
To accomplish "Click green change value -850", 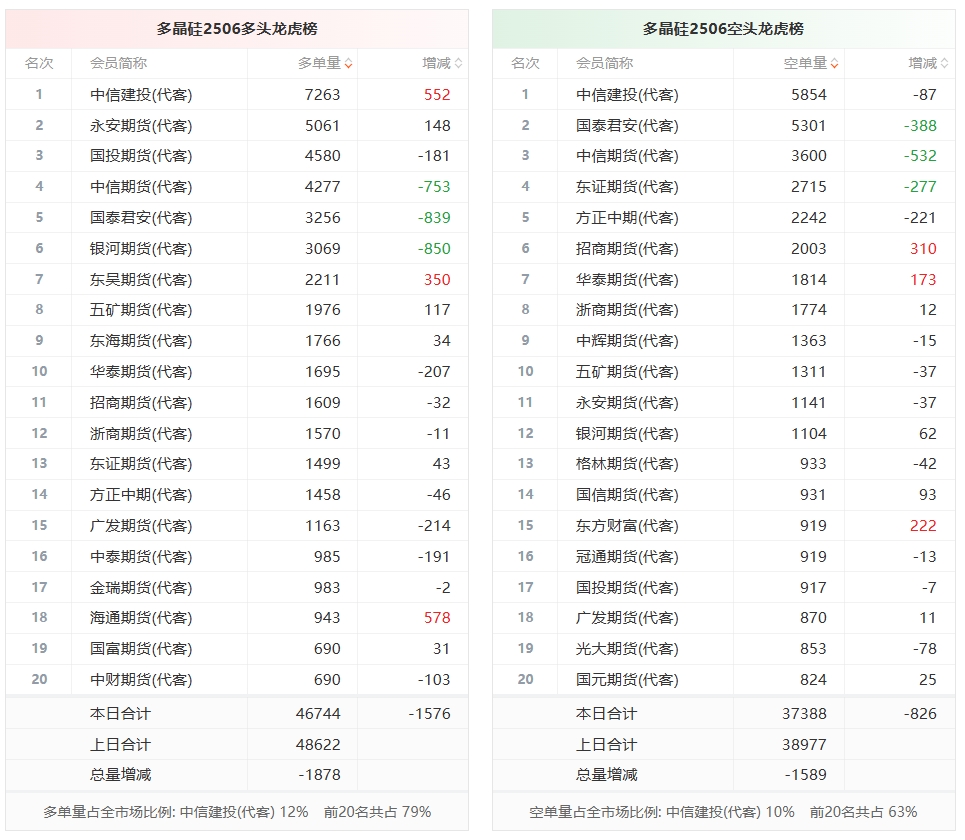I will click(434, 249).
